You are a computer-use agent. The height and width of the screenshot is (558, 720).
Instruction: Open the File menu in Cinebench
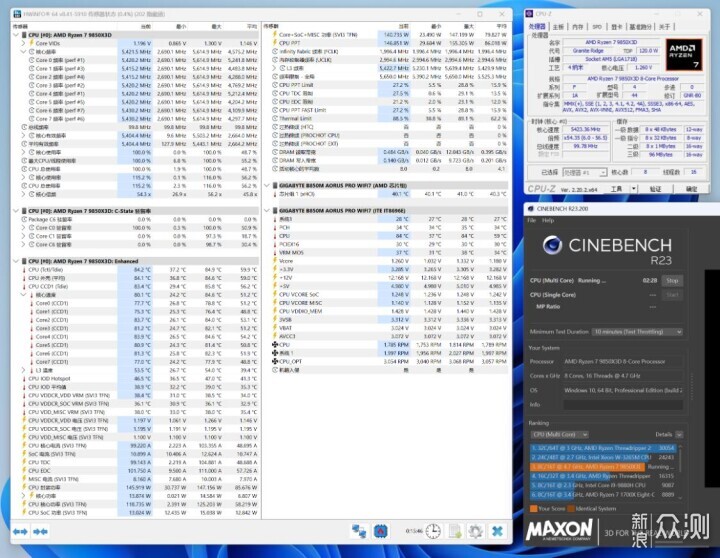click(x=531, y=220)
